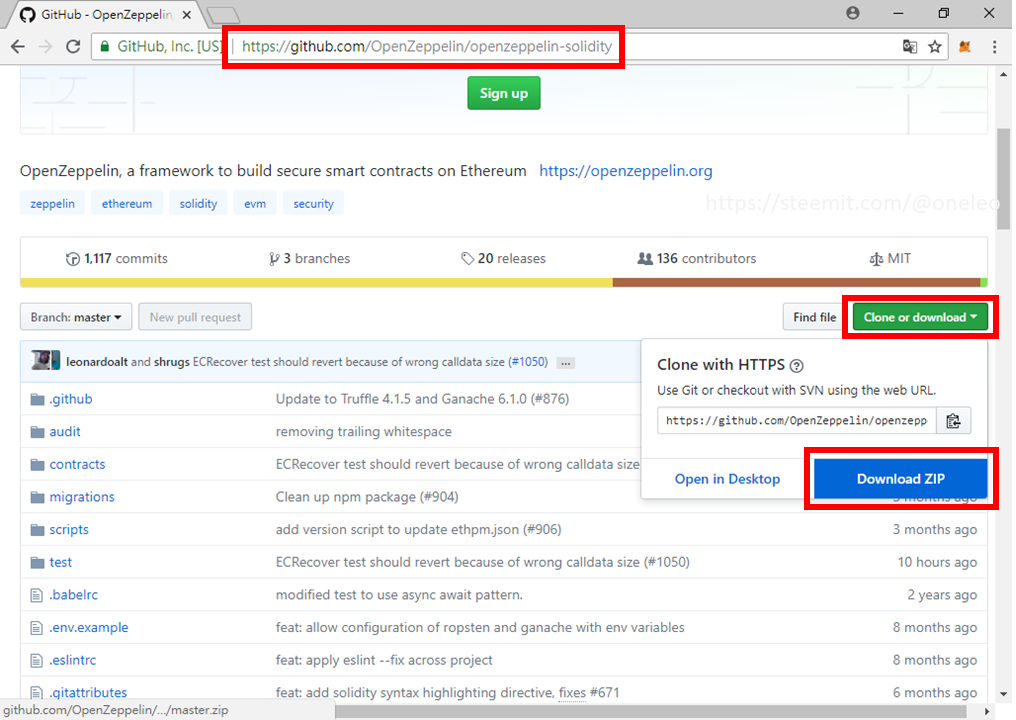This screenshot has width=1016, height=720.
Task: Open commit 'removing trailing whitespace'
Action: pos(364,432)
